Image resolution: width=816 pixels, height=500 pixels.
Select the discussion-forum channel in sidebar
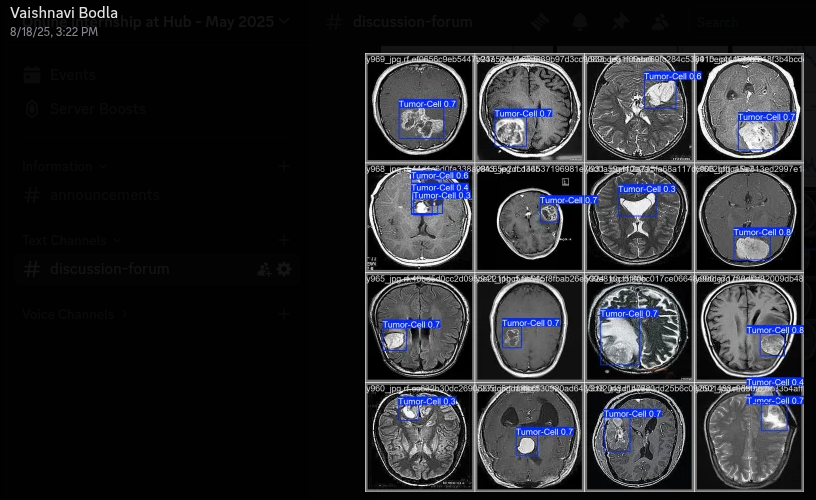109,269
